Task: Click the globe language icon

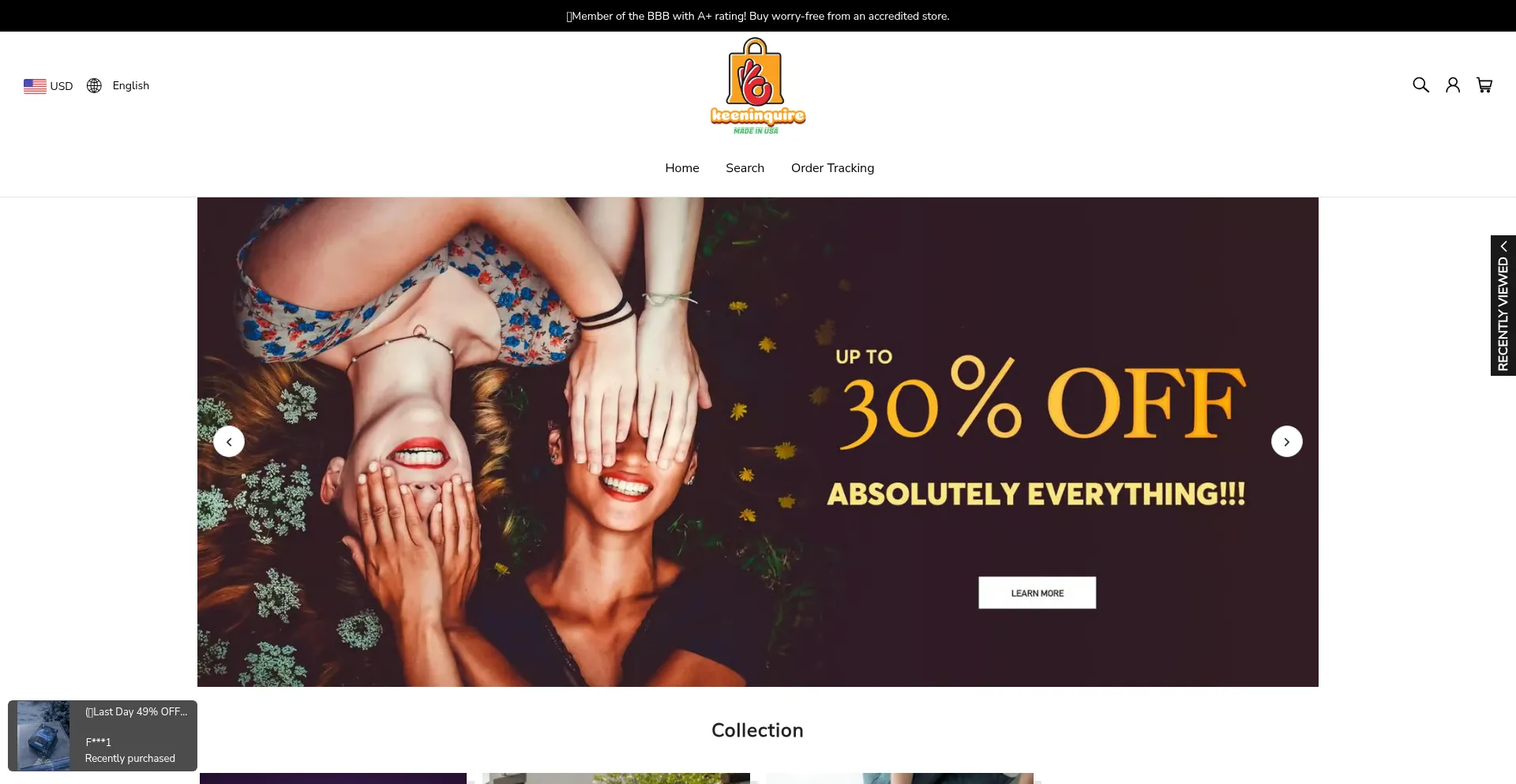Action: [x=94, y=85]
